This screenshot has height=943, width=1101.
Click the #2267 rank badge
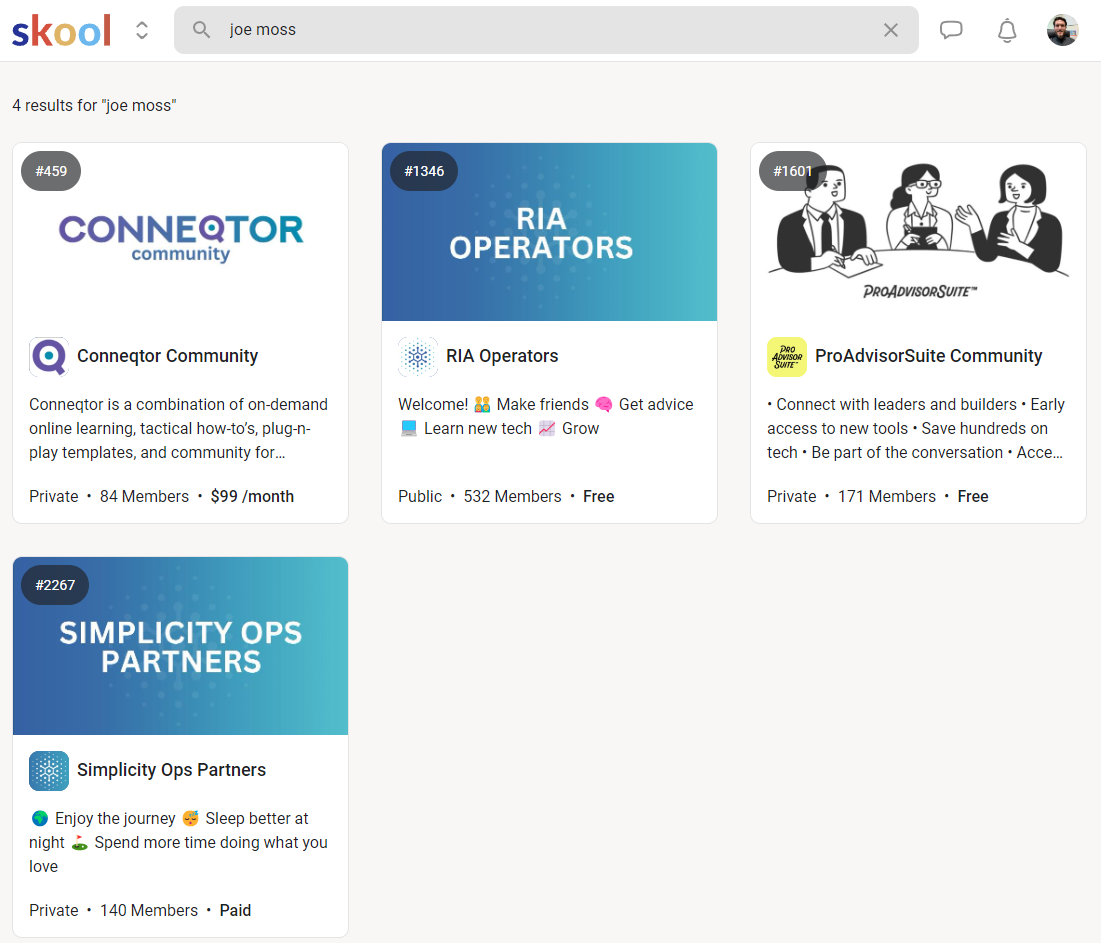[54, 585]
